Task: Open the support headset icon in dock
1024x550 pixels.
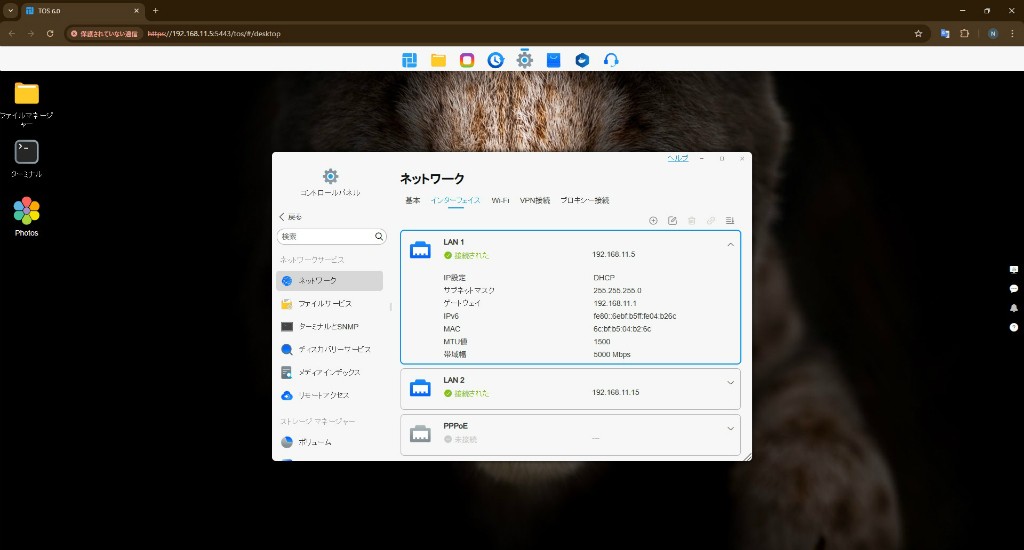Action: point(611,60)
